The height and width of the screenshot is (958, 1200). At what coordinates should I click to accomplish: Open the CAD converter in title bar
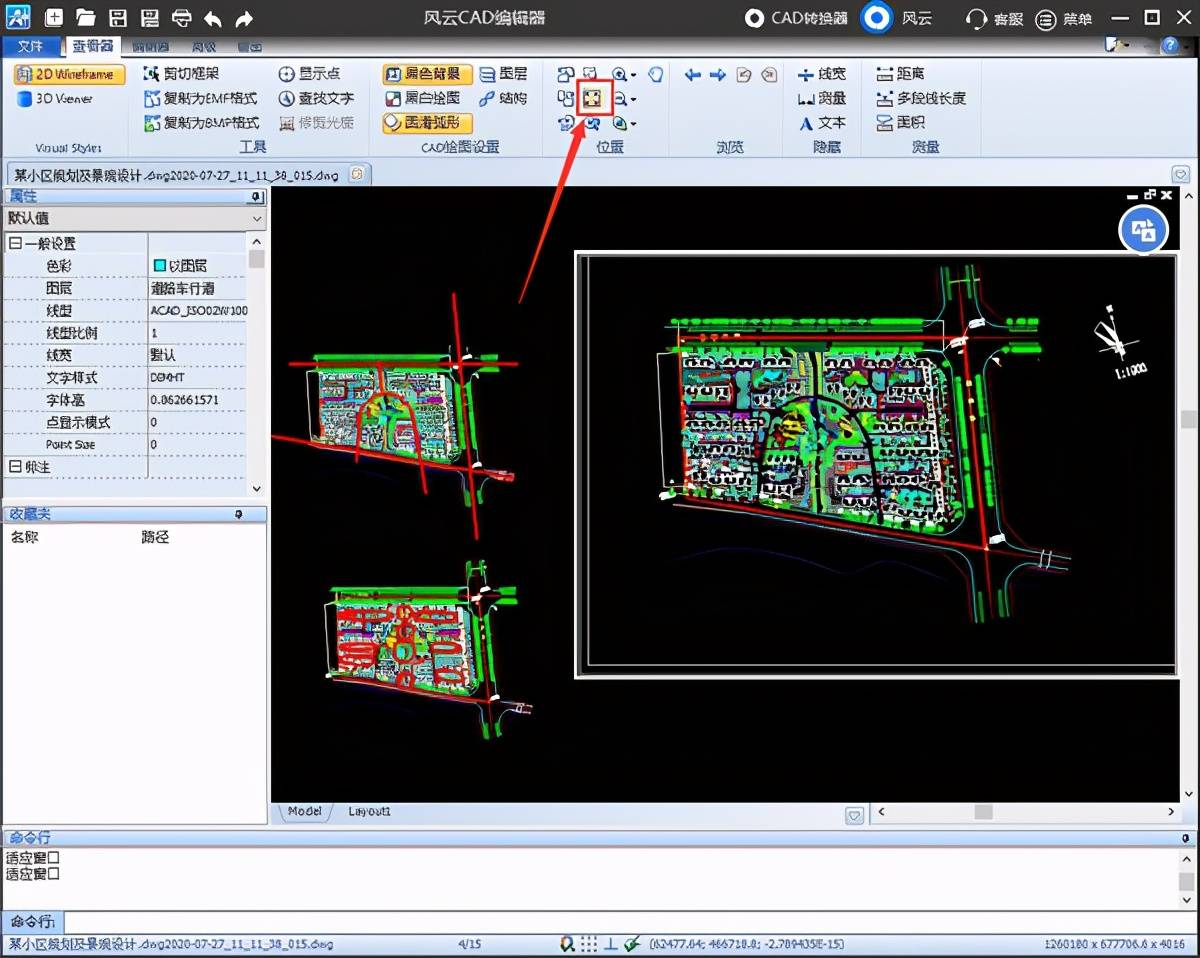pos(798,18)
